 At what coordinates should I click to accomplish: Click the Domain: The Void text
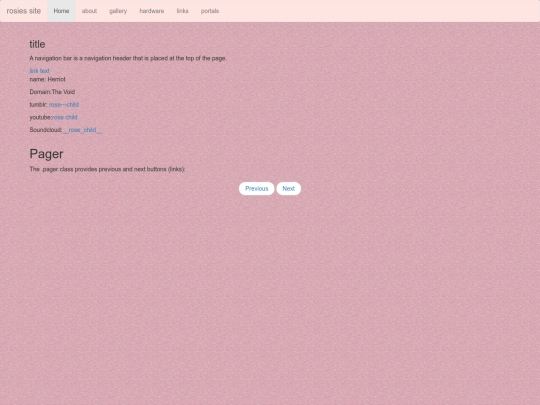pos(52,92)
